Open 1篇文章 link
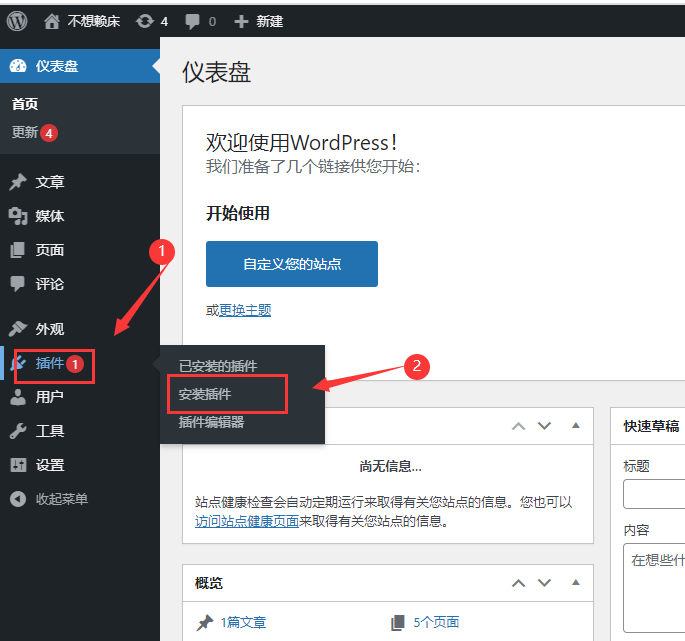 pos(243,622)
